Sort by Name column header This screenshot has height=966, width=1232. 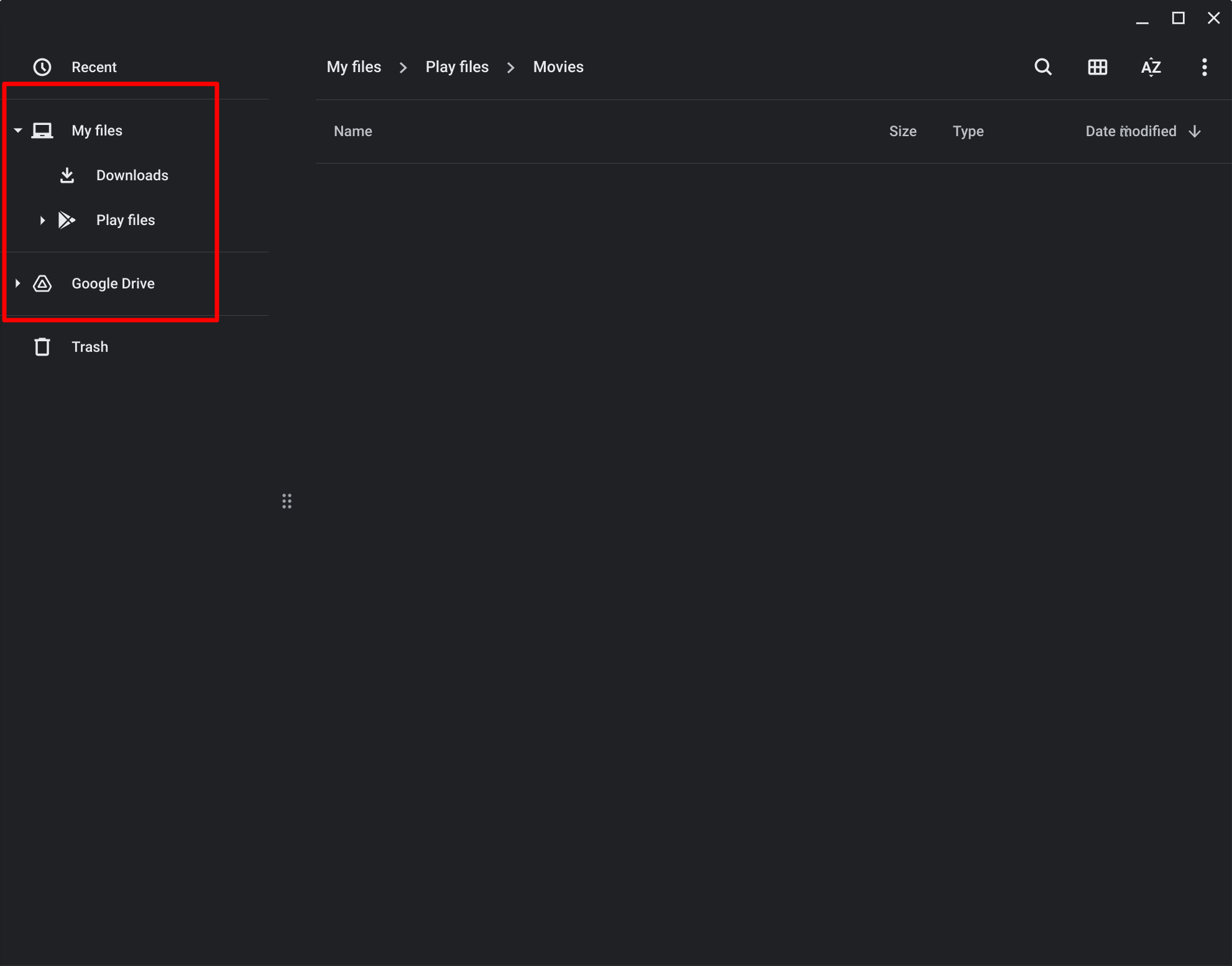[x=353, y=131]
